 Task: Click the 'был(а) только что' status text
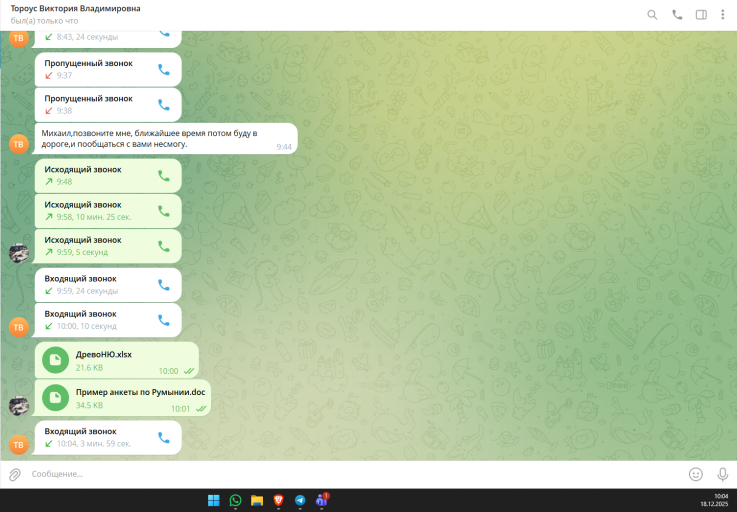point(44,21)
